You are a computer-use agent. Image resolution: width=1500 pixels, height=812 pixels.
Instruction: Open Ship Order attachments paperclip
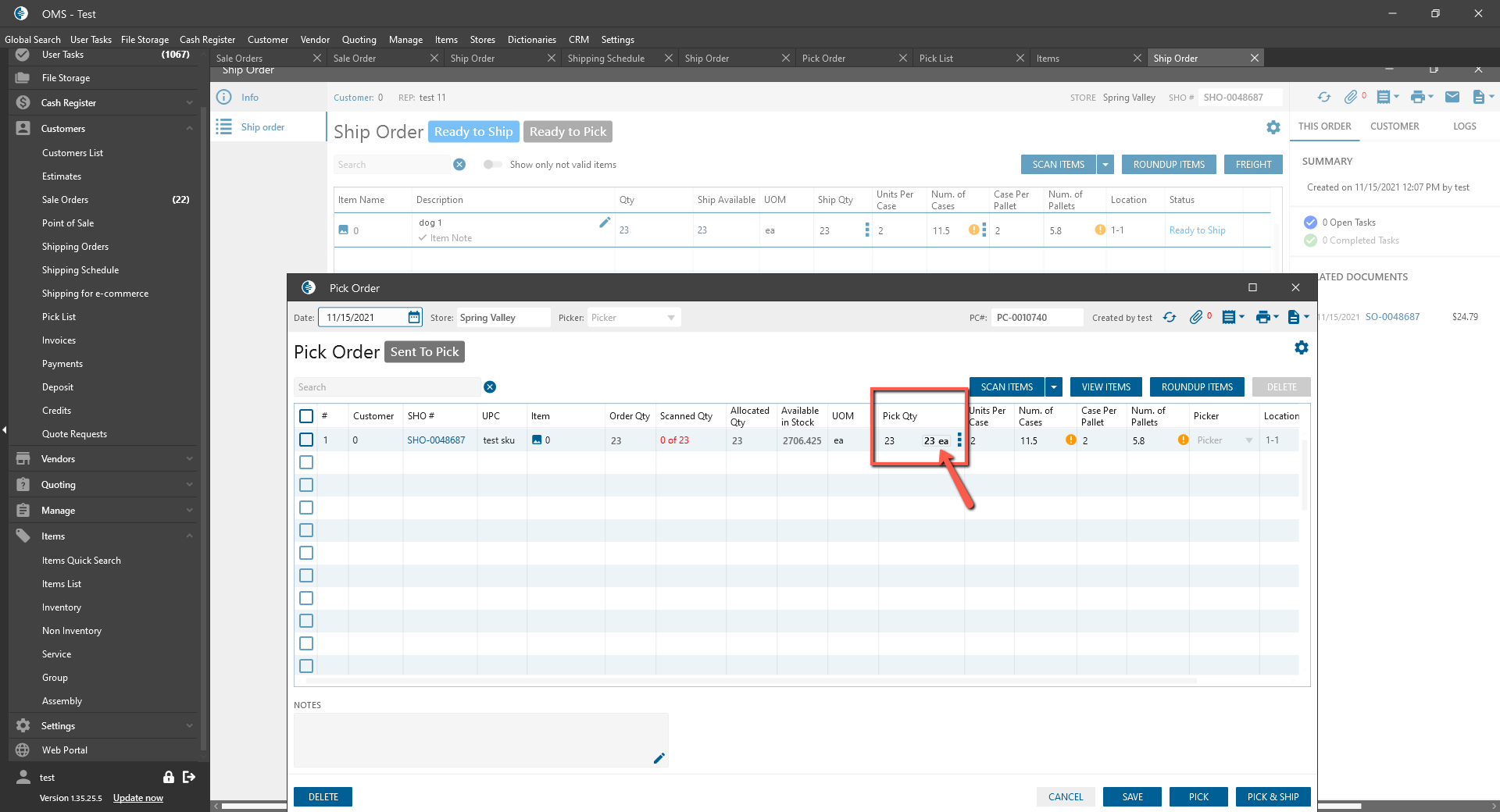1351,97
